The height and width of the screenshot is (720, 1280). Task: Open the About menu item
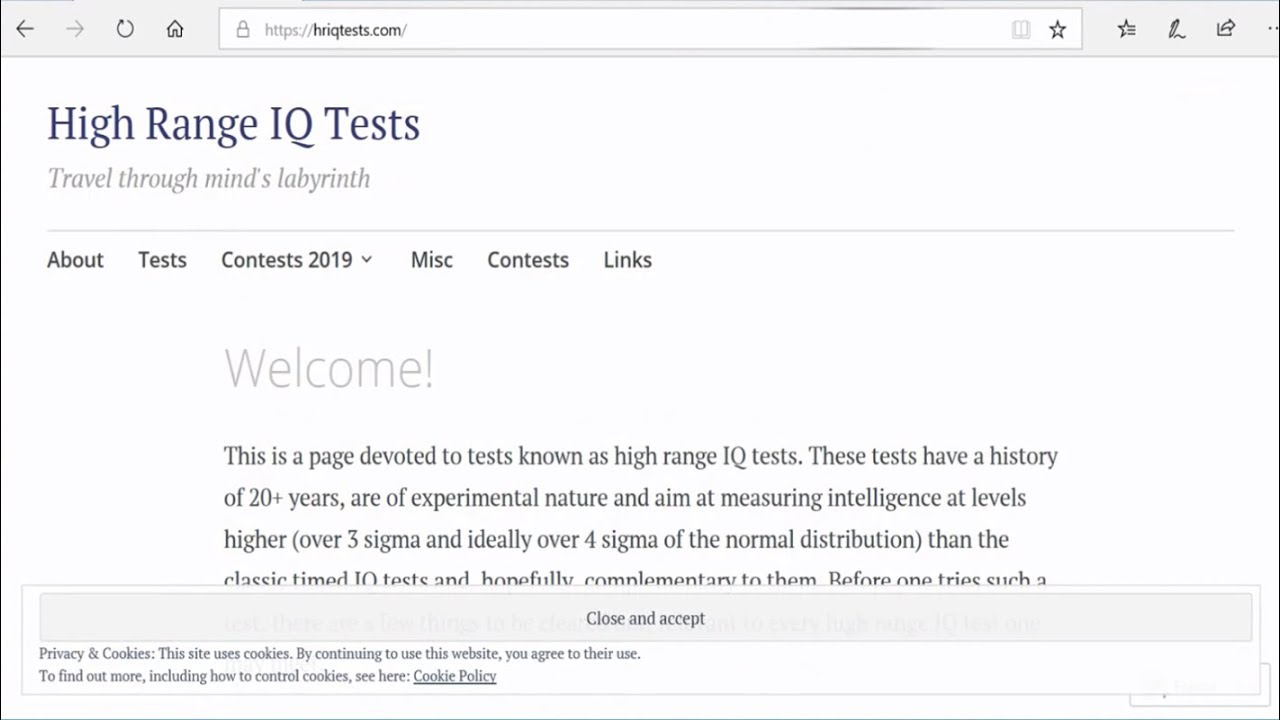coord(75,260)
